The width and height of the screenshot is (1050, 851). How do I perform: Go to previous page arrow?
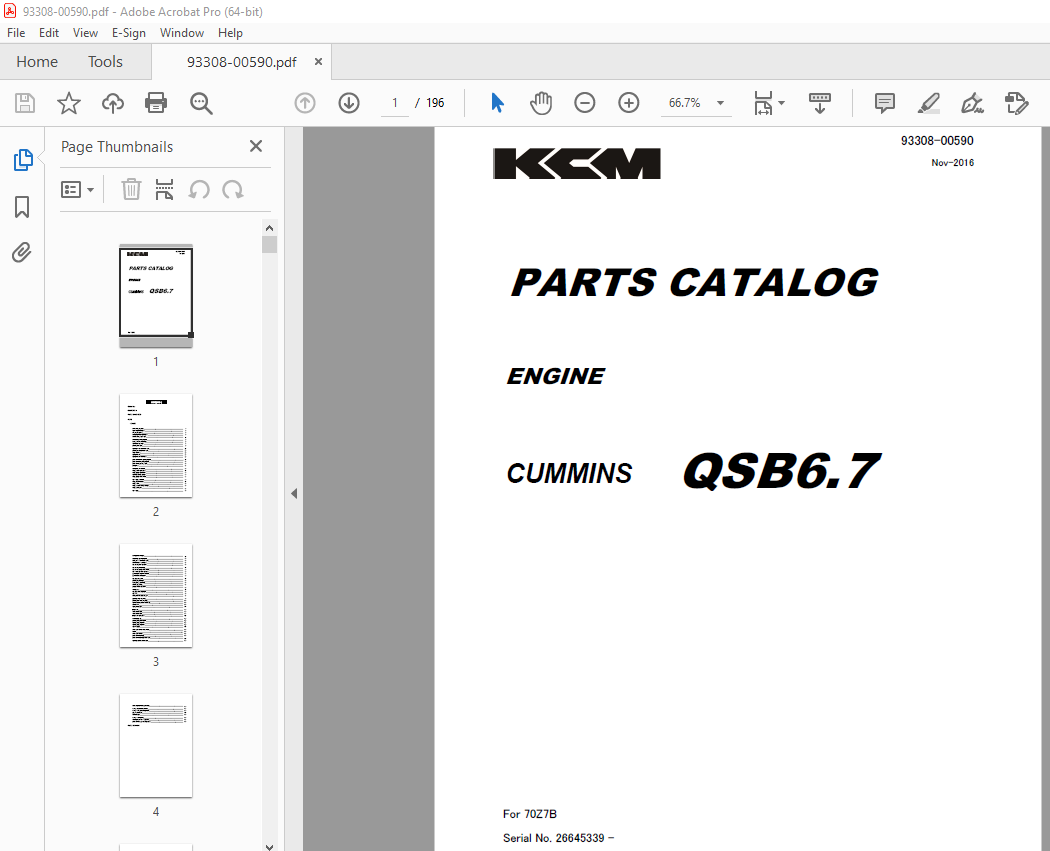pos(305,103)
